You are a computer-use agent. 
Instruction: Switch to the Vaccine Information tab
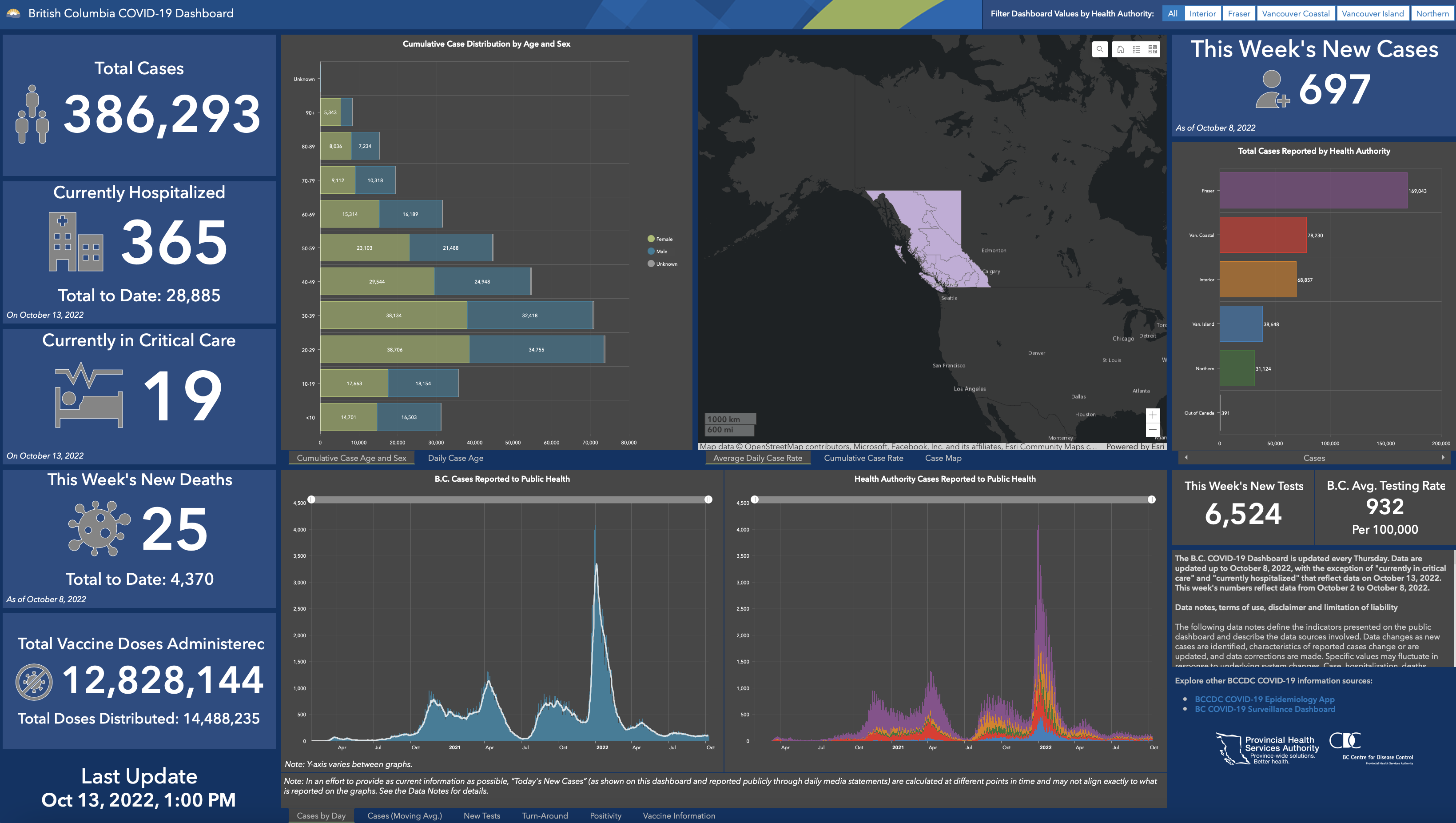pos(678,815)
